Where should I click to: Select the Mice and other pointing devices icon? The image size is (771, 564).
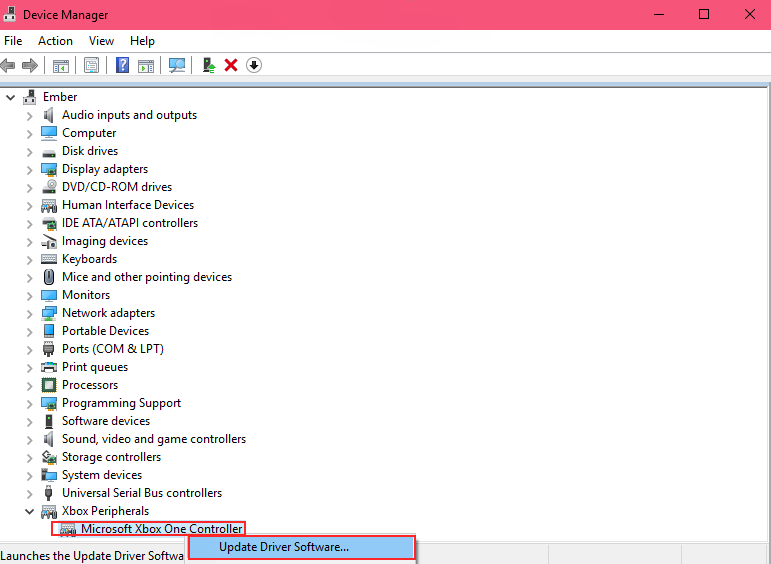49,277
